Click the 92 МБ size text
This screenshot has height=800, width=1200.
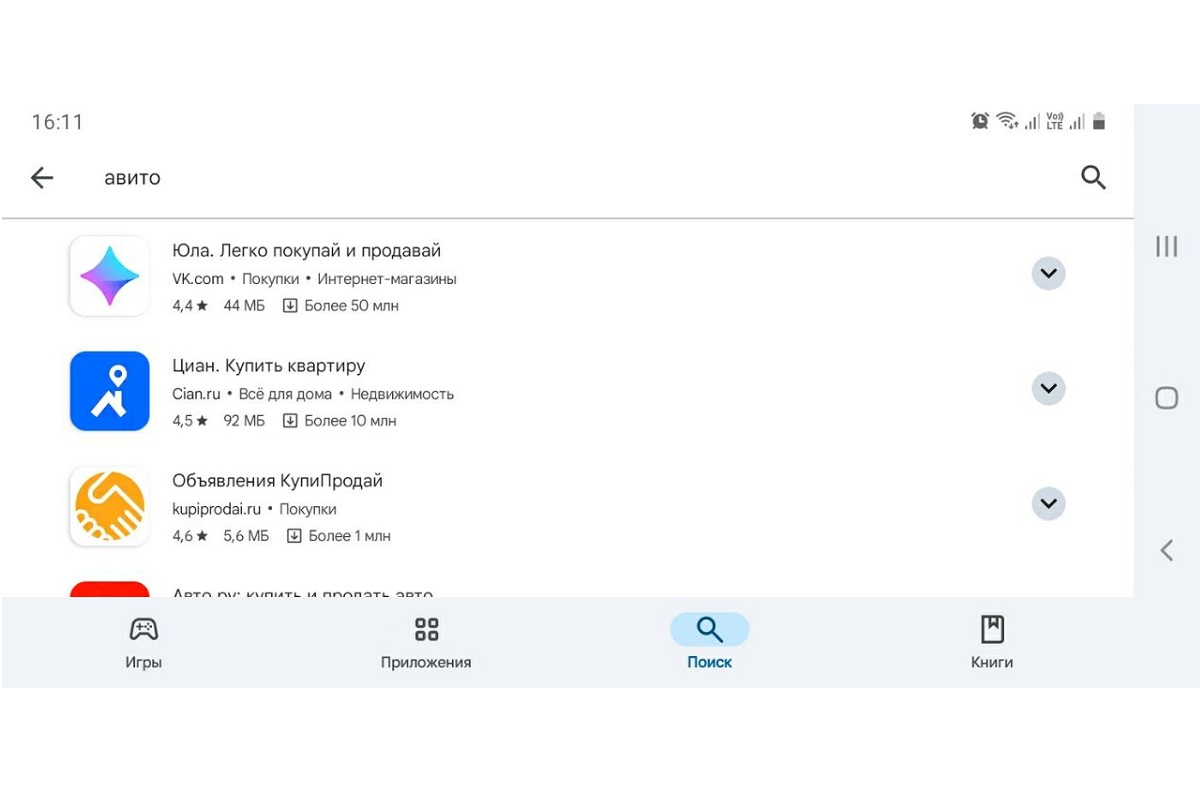click(244, 421)
